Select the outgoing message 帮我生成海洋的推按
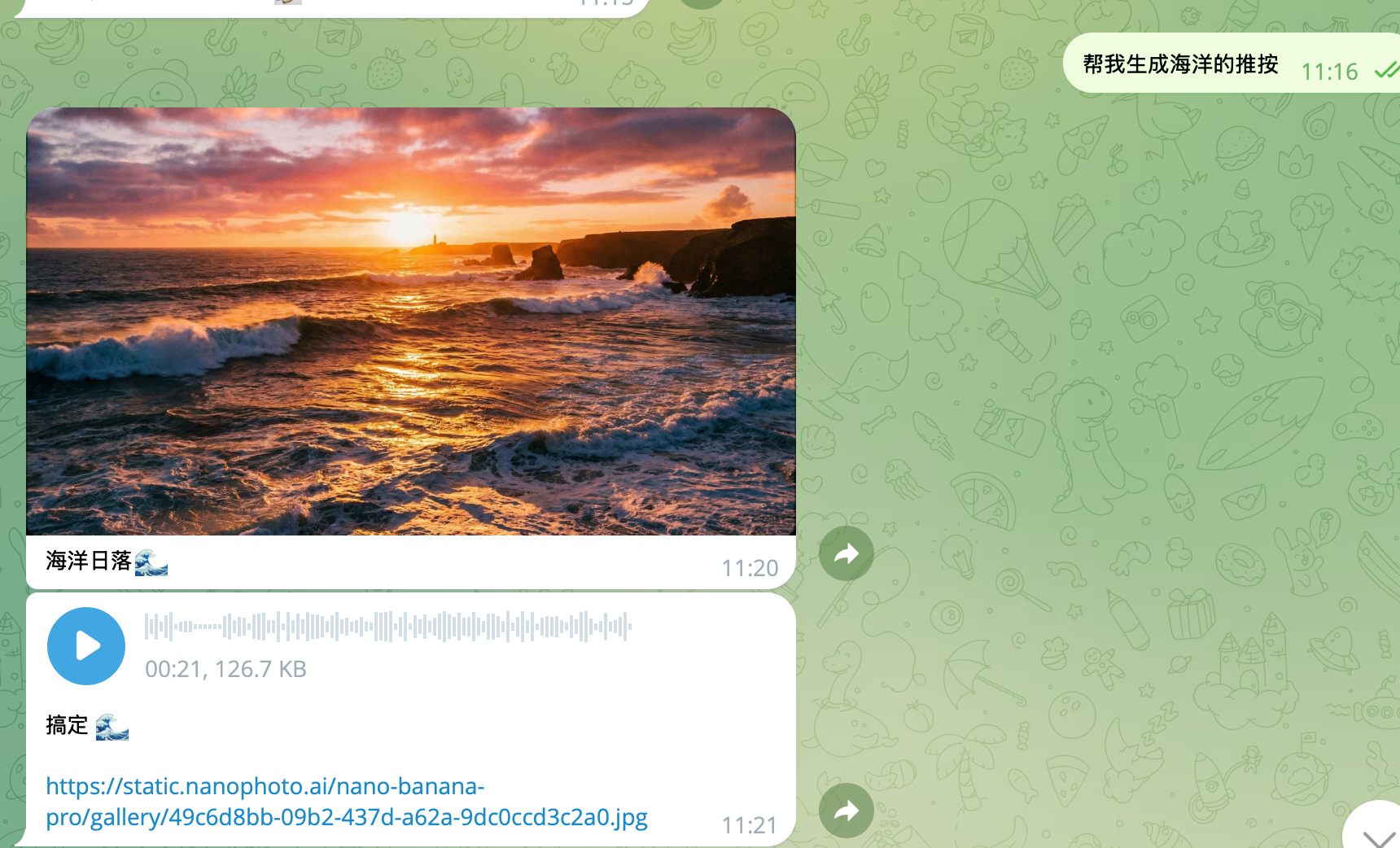 tap(1180, 64)
